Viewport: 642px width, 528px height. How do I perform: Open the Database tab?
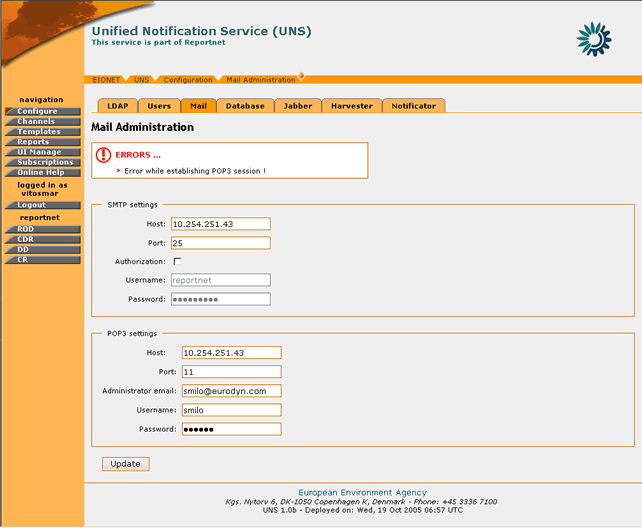pyautogui.click(x=245, y=106)
